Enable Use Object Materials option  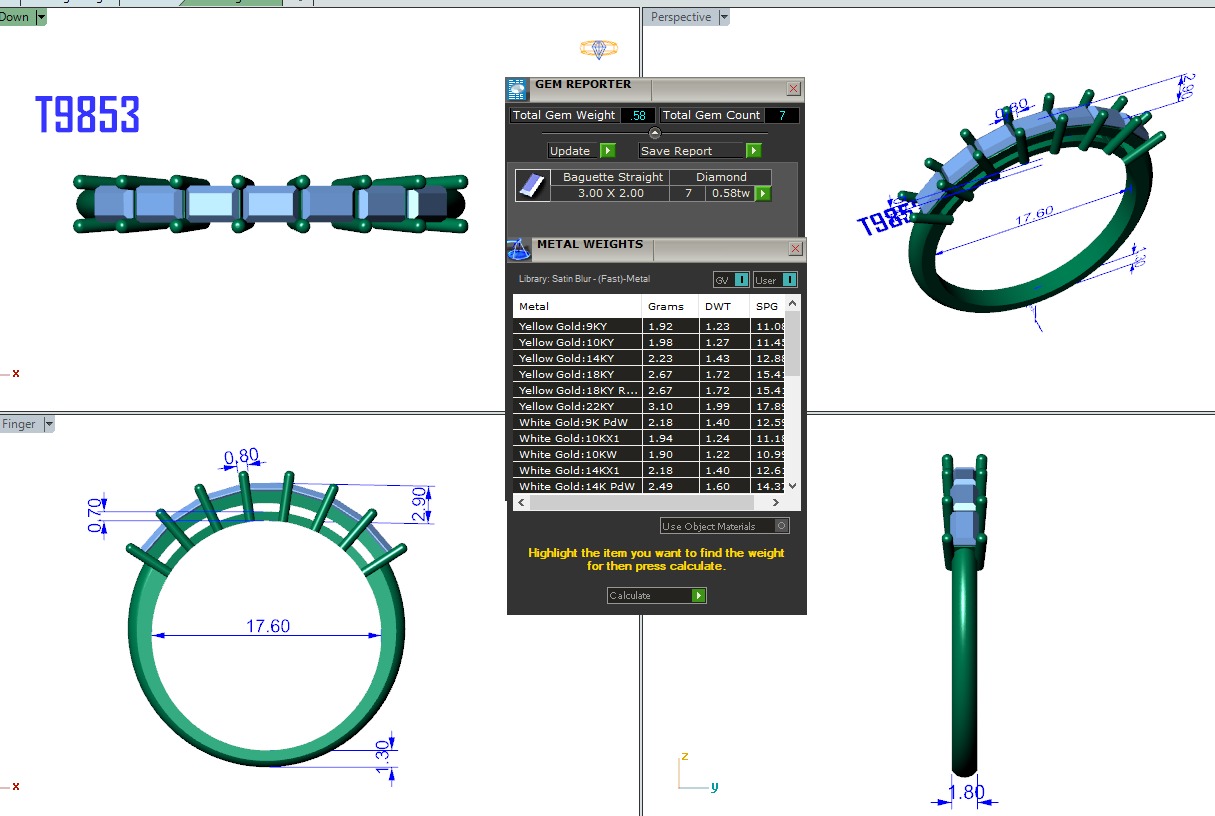[781, 526]
